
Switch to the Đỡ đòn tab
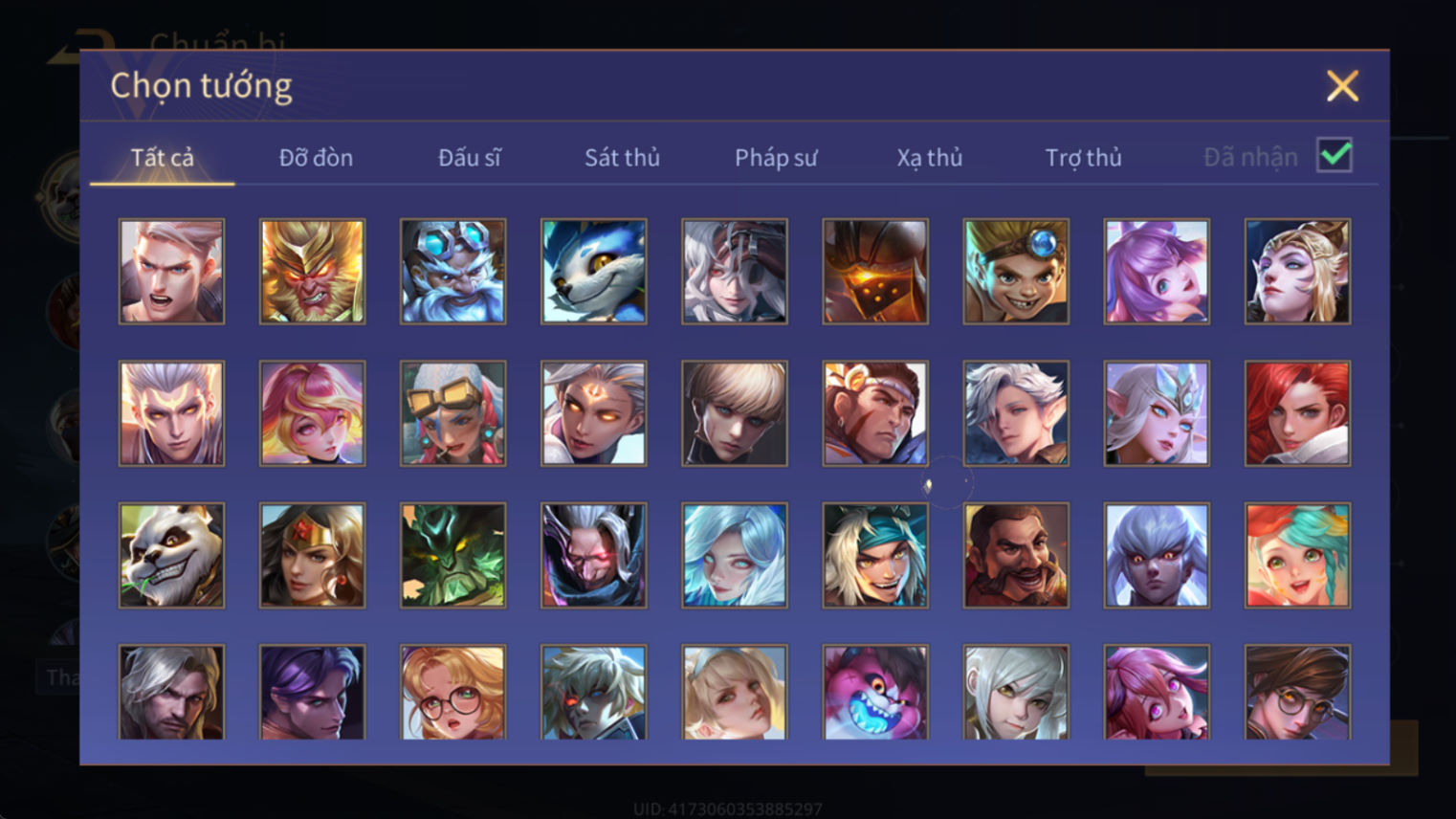pos(316,158)
